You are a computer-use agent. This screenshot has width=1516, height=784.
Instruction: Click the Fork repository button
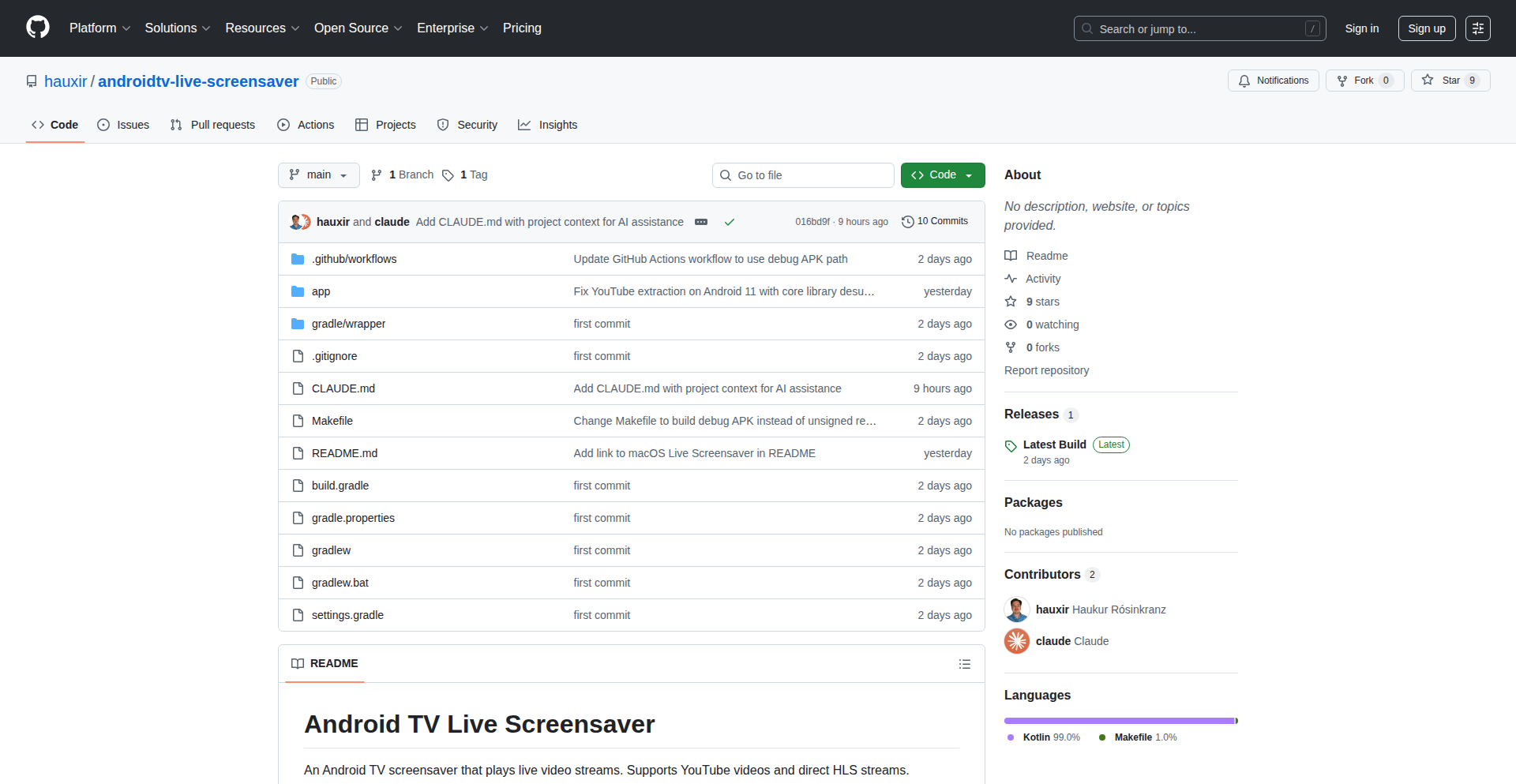[1364, 81]
